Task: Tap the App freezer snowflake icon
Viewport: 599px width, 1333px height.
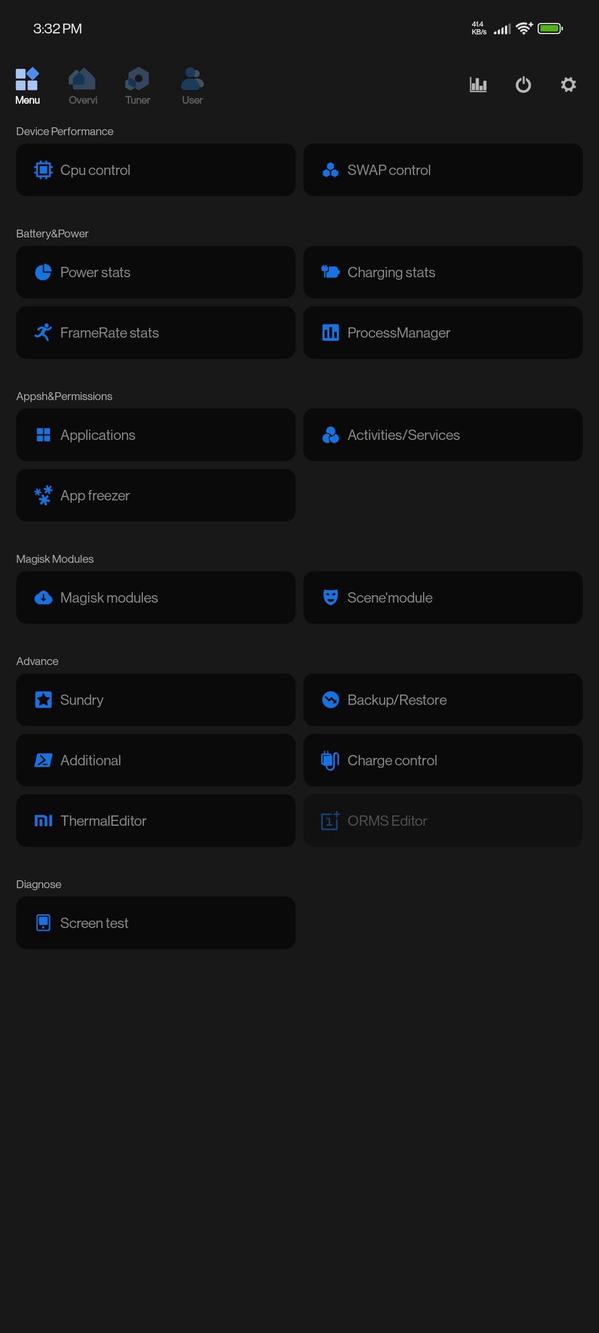Action: click(43, 495)
